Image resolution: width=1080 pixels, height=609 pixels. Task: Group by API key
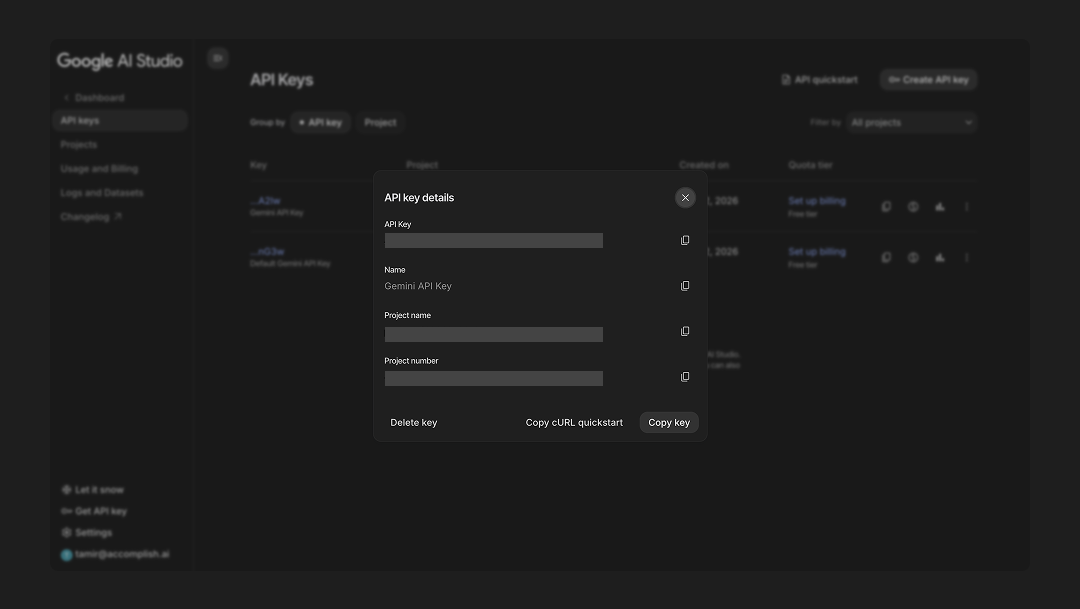pos(320,123)
